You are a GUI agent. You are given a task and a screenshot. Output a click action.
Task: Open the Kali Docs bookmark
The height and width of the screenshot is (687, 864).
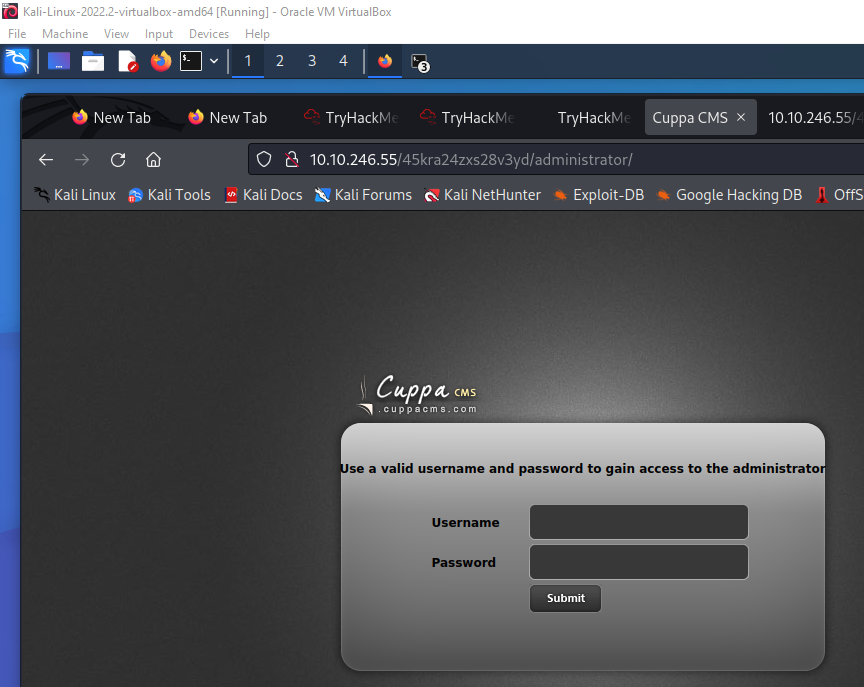point(263,195)
